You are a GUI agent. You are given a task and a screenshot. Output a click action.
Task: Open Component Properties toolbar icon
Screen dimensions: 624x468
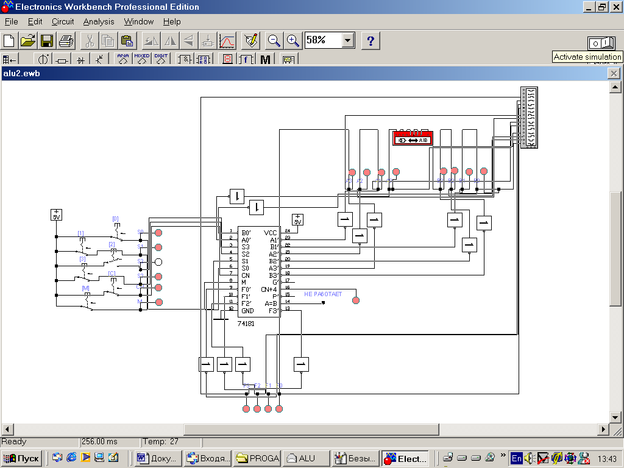click(250, 41)
